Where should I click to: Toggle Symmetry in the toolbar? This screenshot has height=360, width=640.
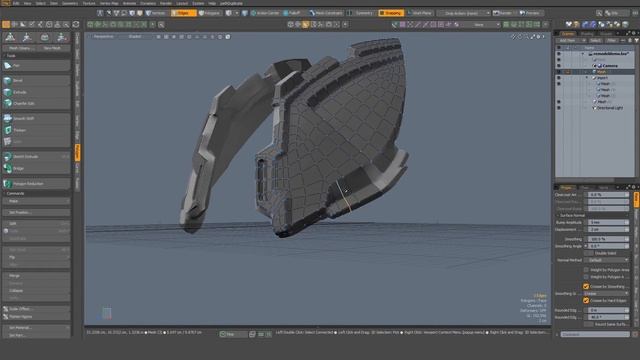[360, 13]
